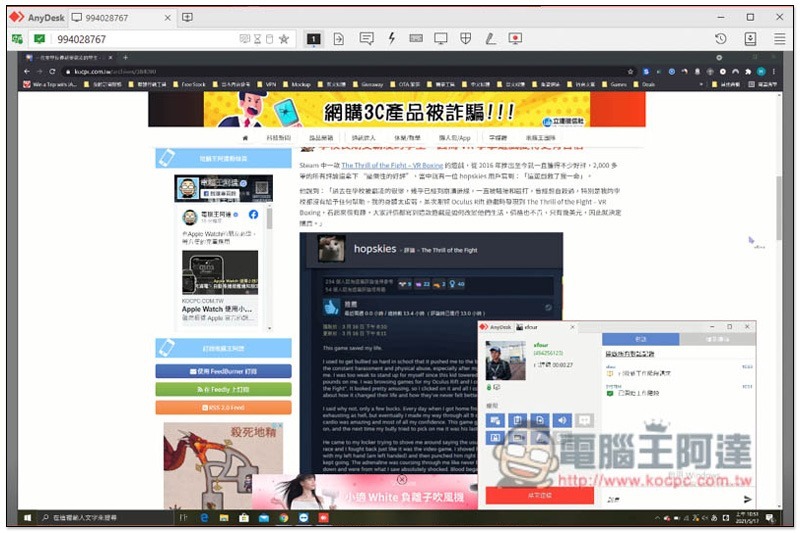
Task: Open the AnyDesk hamburger main menu
Action: [780, 39]
